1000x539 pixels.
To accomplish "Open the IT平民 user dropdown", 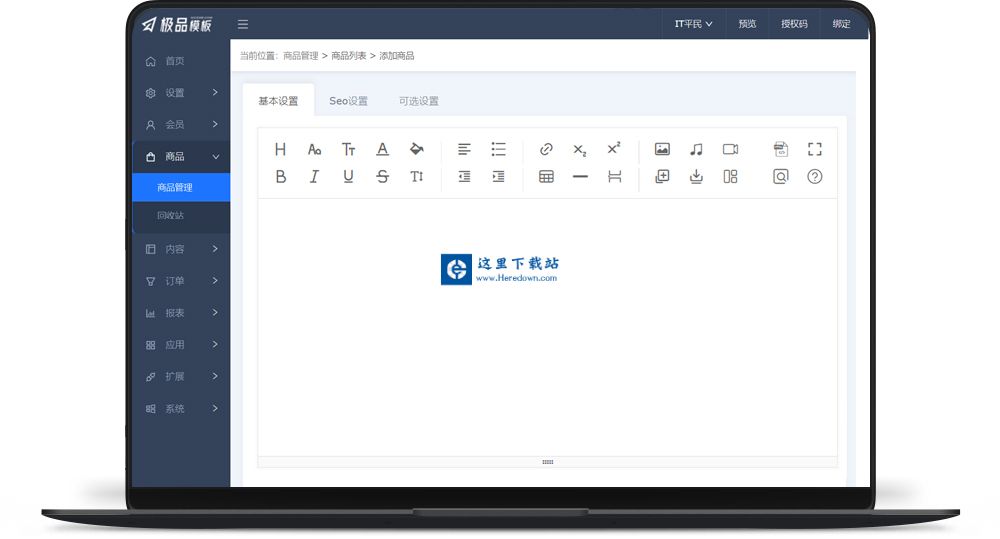I will 693,24.
